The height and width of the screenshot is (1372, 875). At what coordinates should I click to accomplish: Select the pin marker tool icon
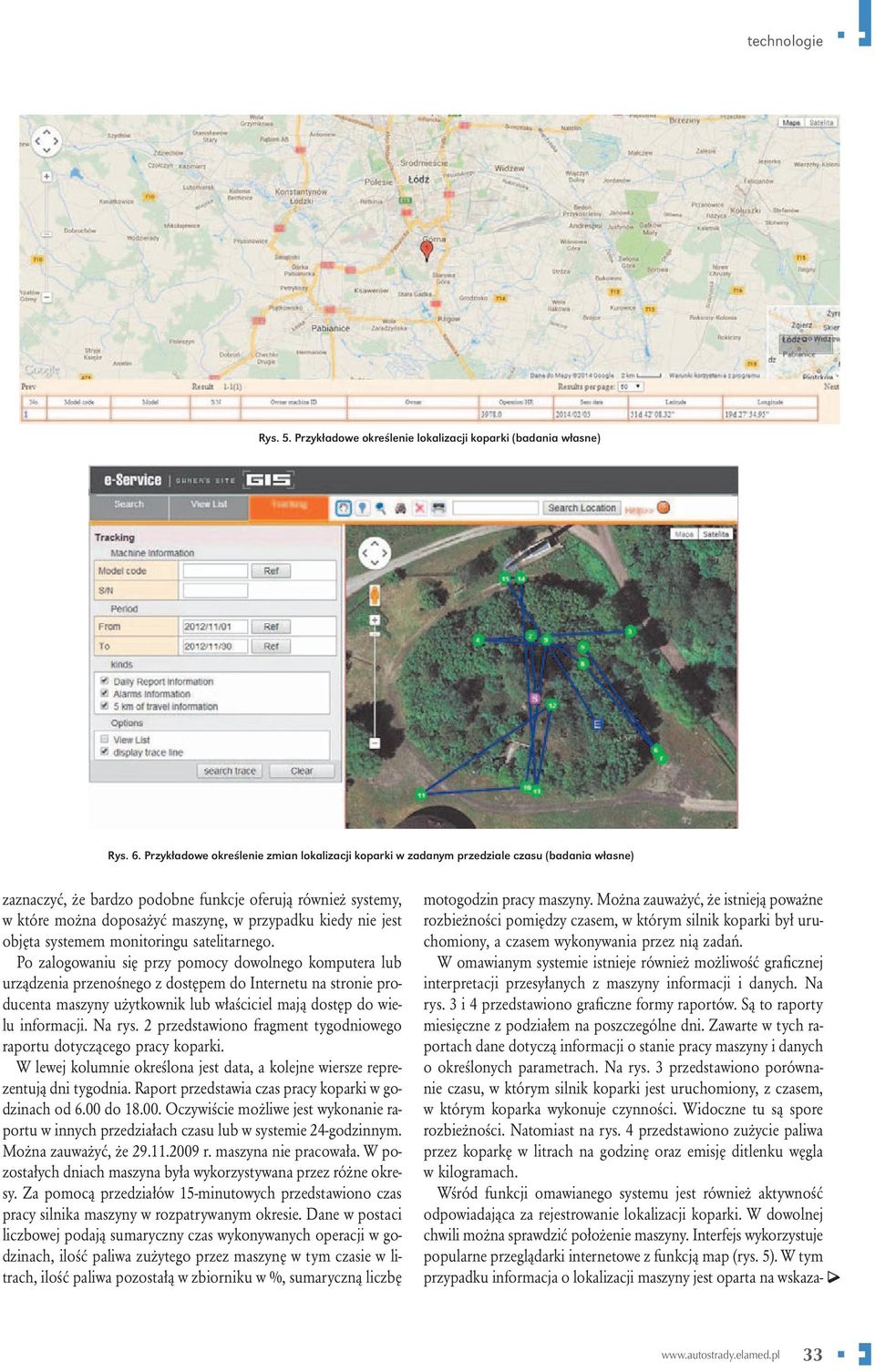tap(363, 507)
